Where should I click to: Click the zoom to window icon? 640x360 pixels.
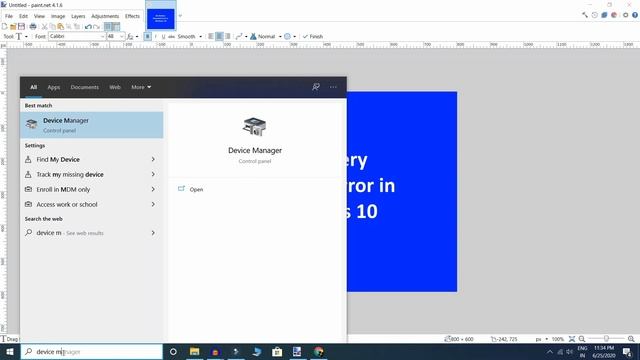572,339
